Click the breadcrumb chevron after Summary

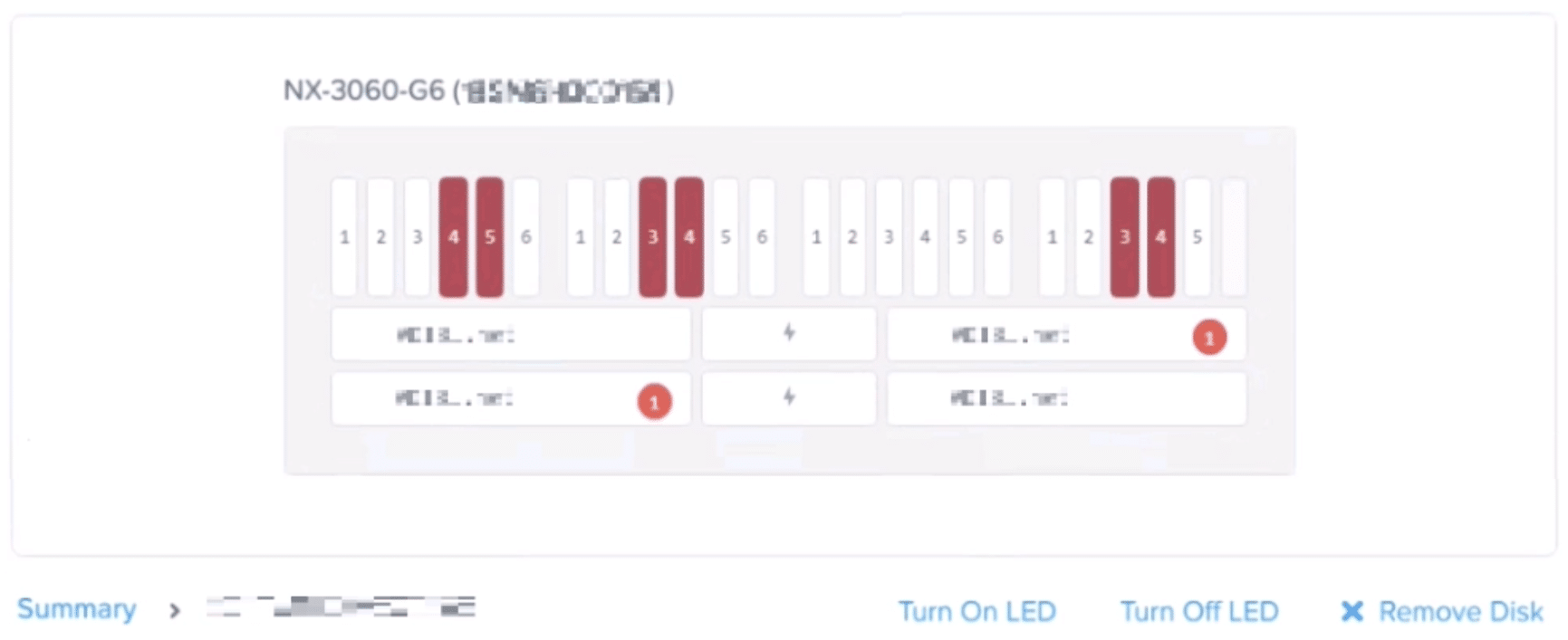pos(174,611)
